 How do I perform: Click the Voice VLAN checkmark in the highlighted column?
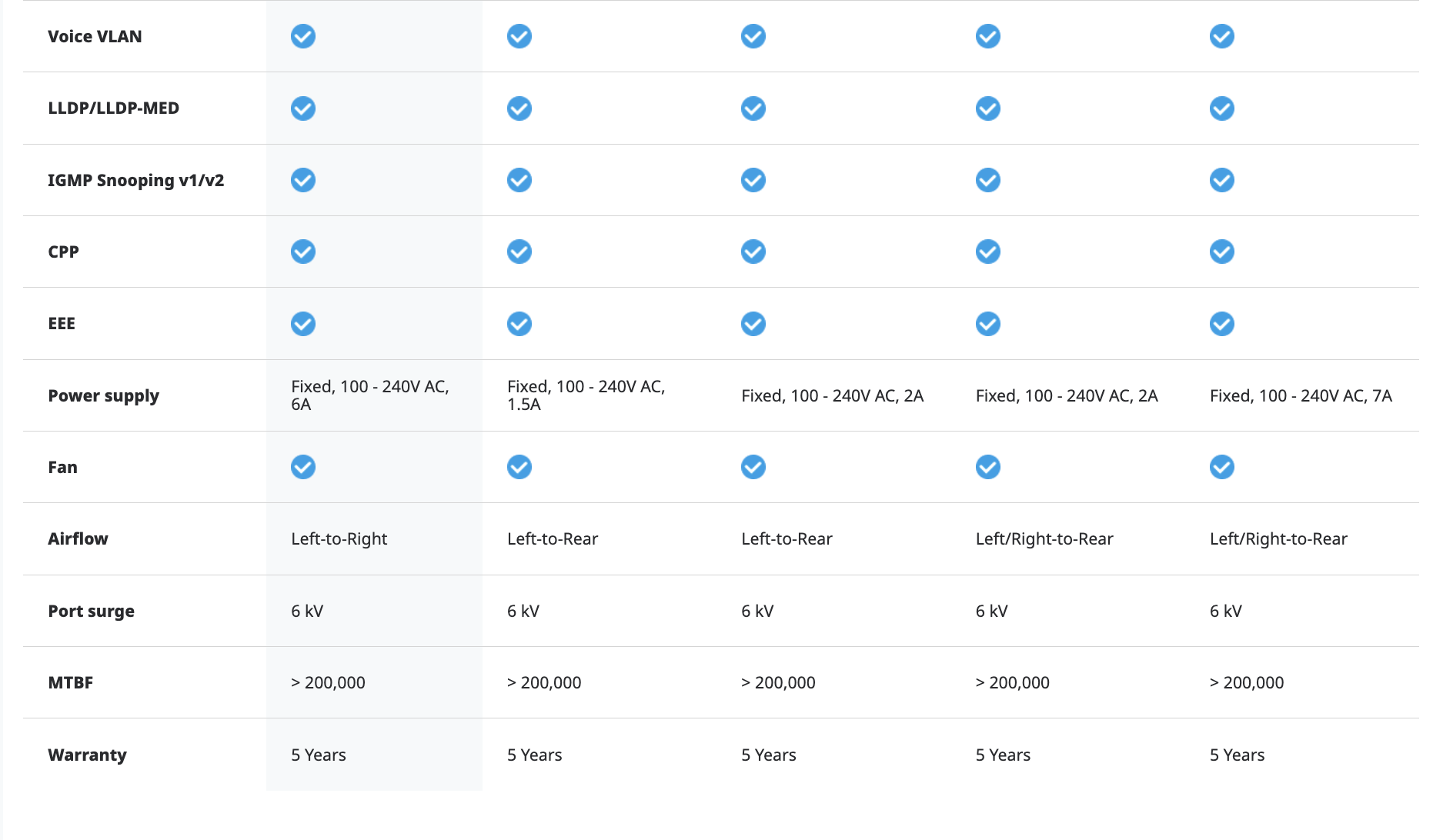coord(302,36)
